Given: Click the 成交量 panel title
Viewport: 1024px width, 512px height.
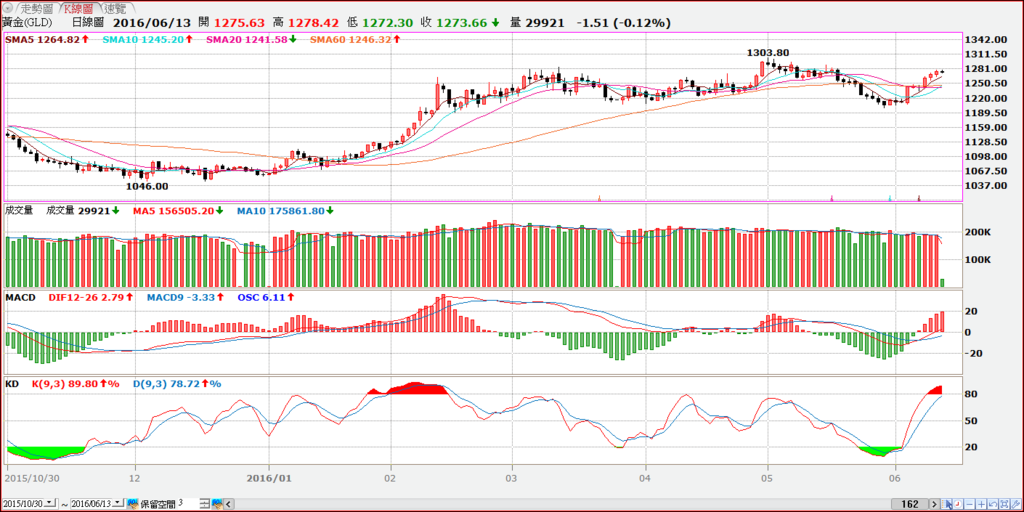Looking at the screenshot, I should pos(18,211).
